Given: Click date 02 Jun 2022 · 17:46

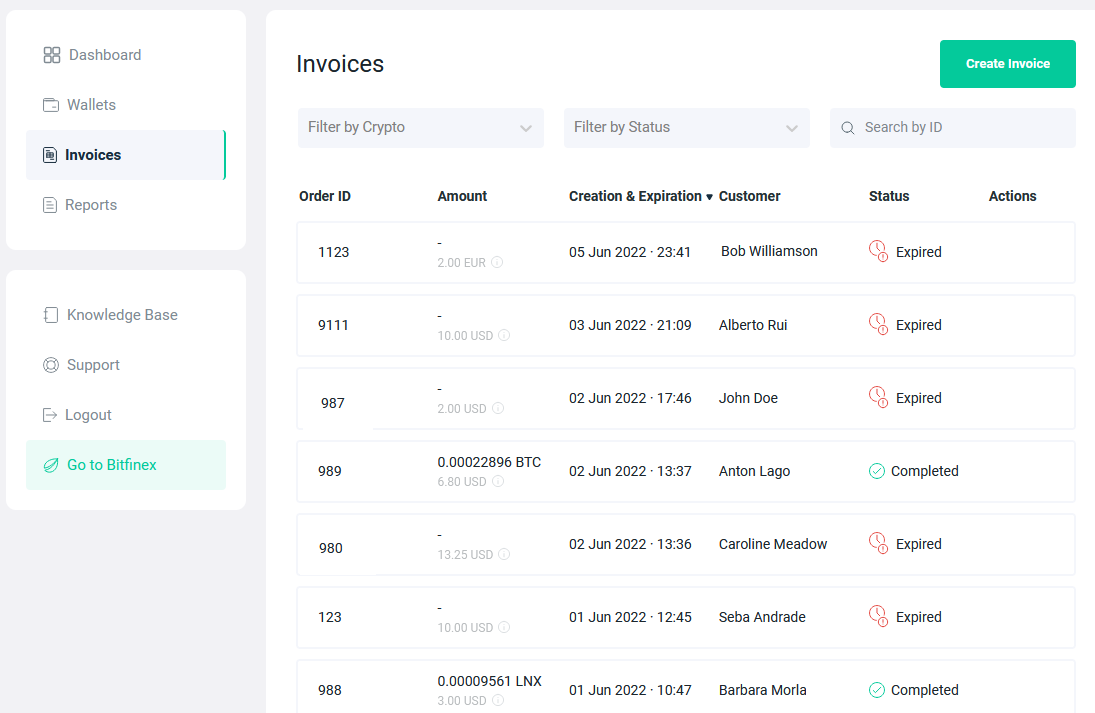Looking at the screenshot, I should point(630,398).
